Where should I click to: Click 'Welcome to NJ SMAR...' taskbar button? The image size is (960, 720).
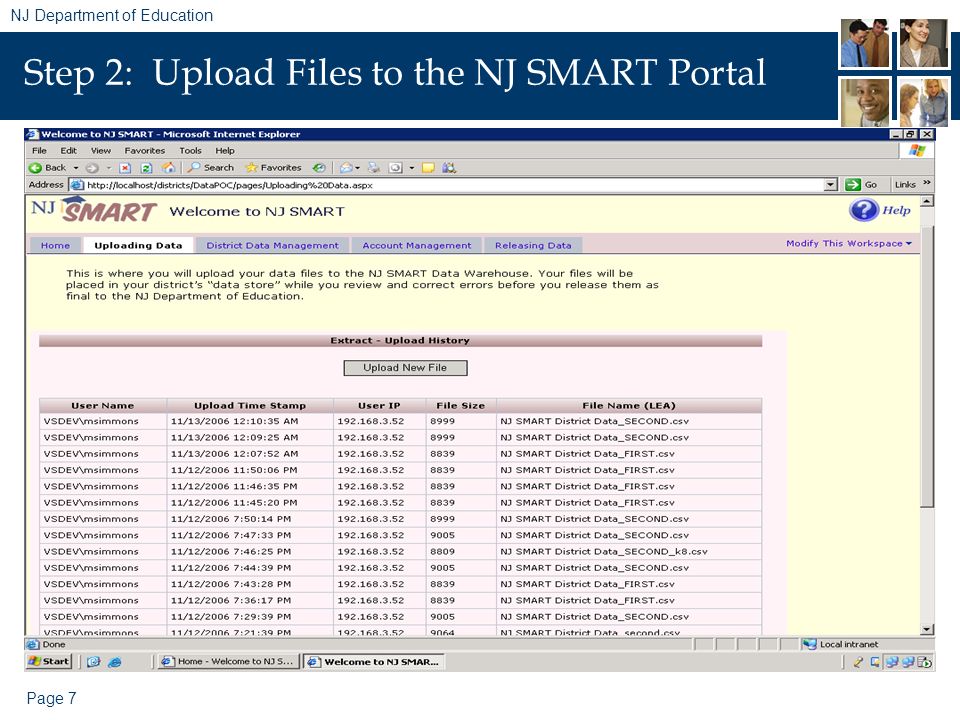click(374, 662)
